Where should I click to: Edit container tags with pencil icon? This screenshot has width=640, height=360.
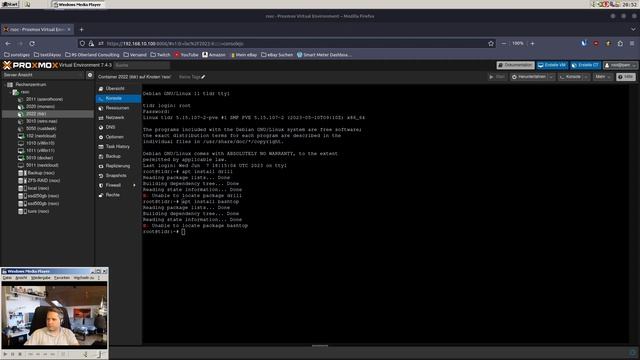pyautogui.click(x=203, y=77)
